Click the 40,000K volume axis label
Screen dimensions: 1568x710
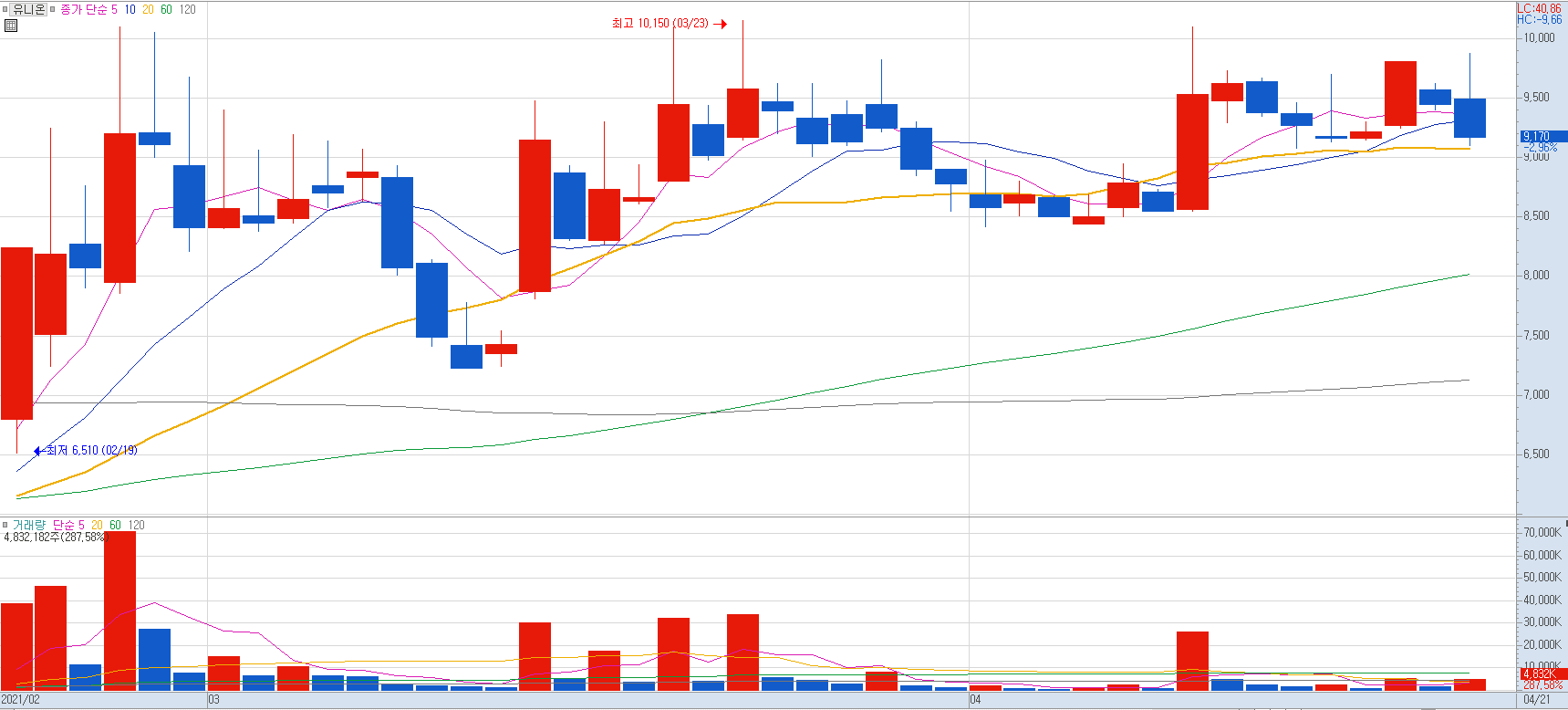tap(1542, 600)
